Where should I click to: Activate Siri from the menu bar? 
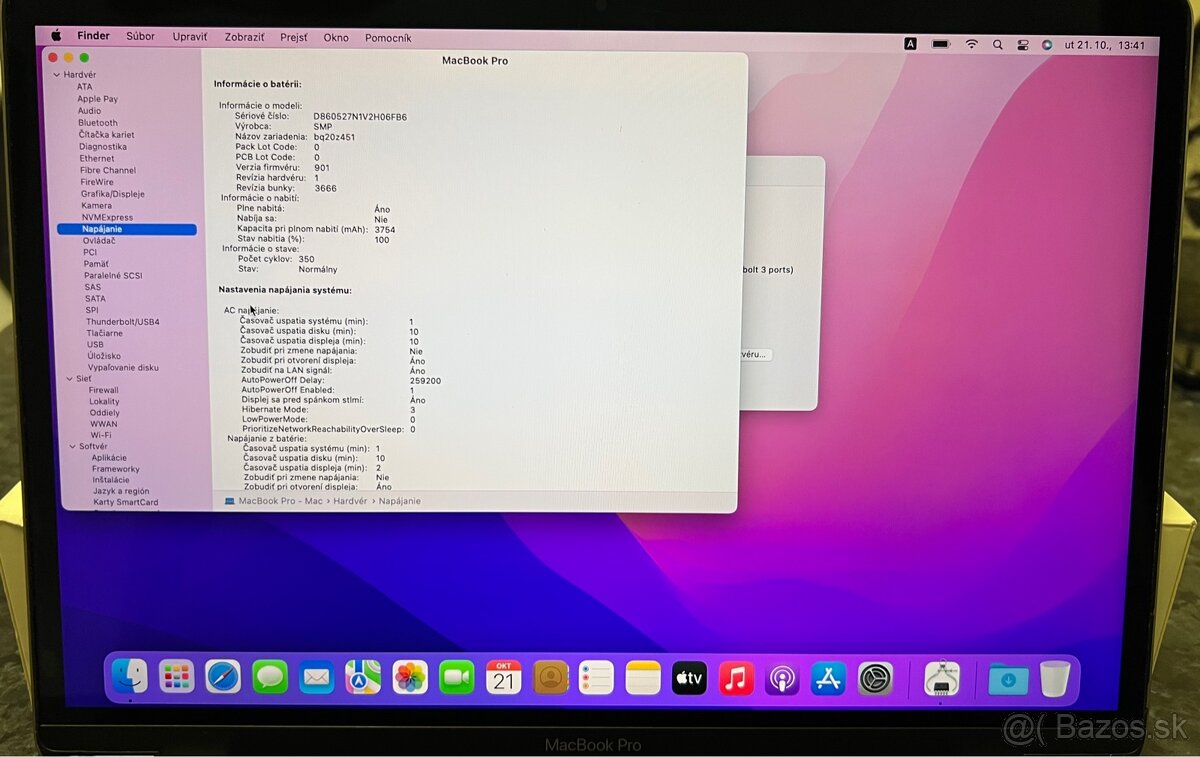1046,44
